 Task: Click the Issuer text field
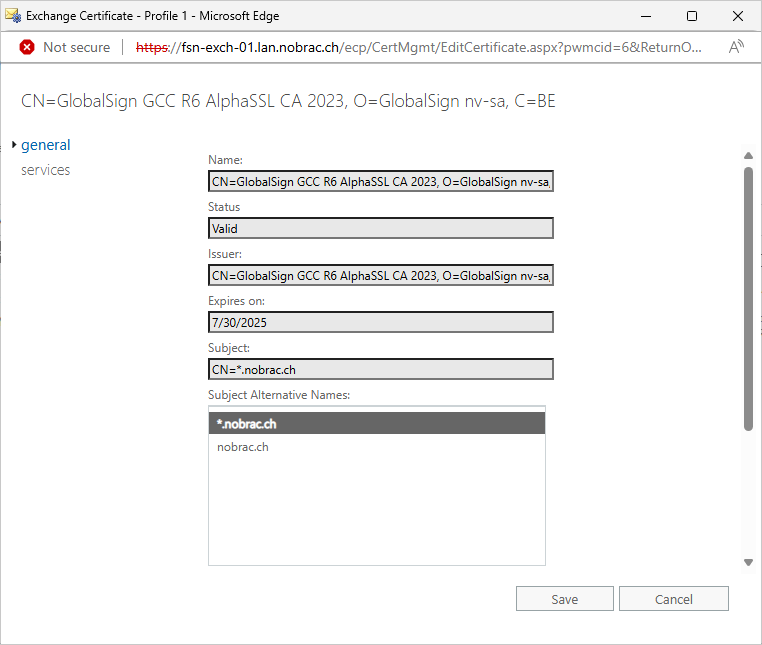(381, 275)
